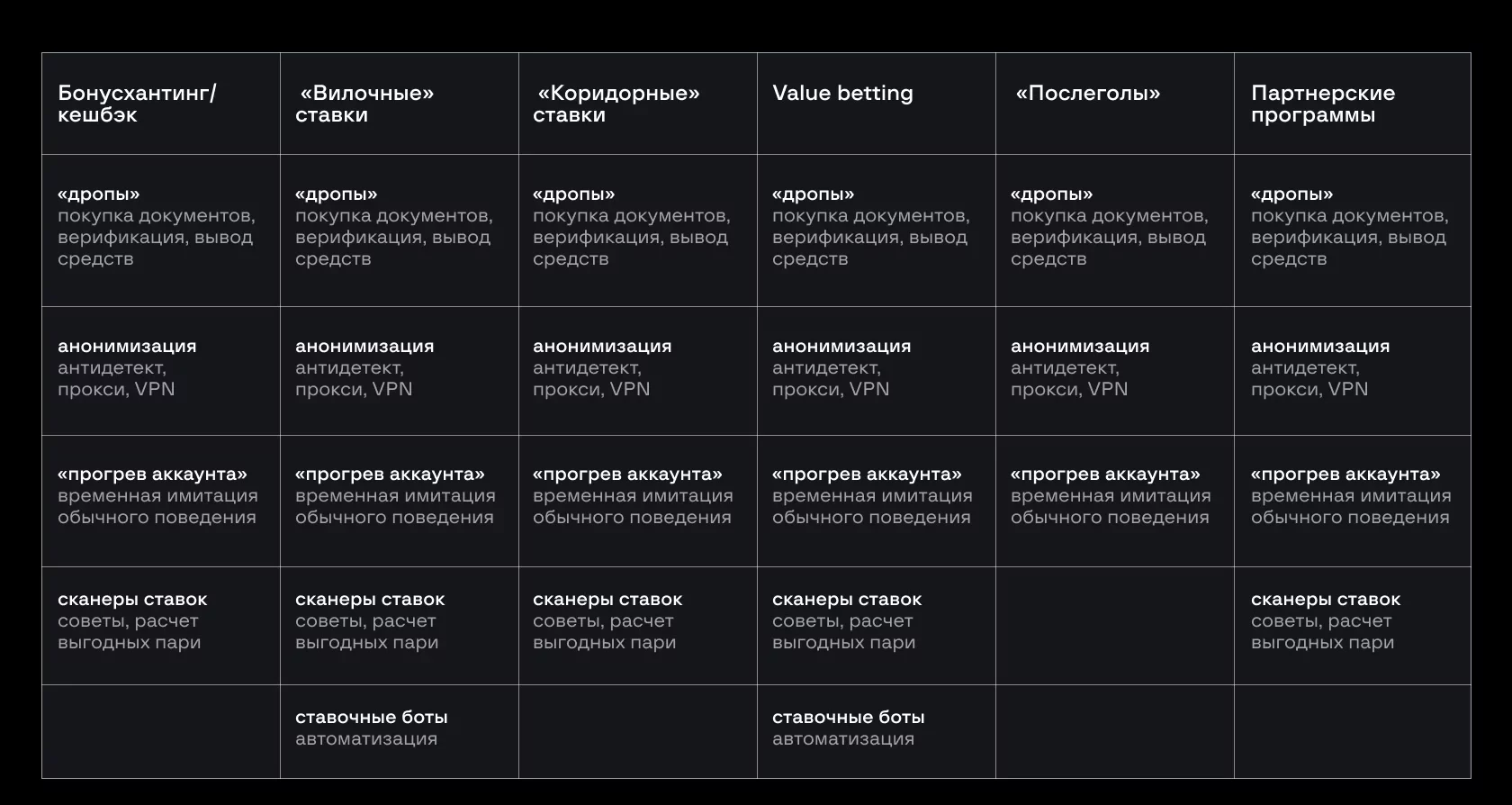Select сканеры ставок under Партнерские программы
The image size is (1512, 805).
[x=1326, y=621]
